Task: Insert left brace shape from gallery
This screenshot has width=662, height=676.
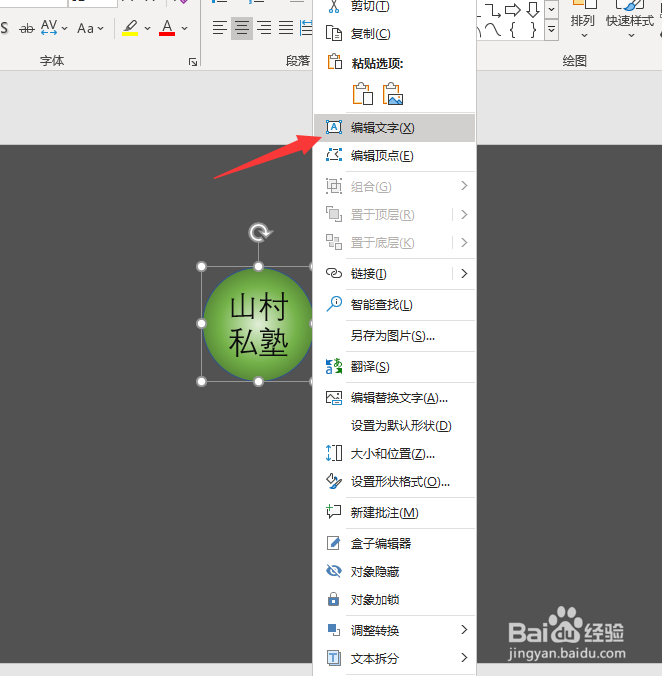Action: pyautogui.click(x=512, y=30)
